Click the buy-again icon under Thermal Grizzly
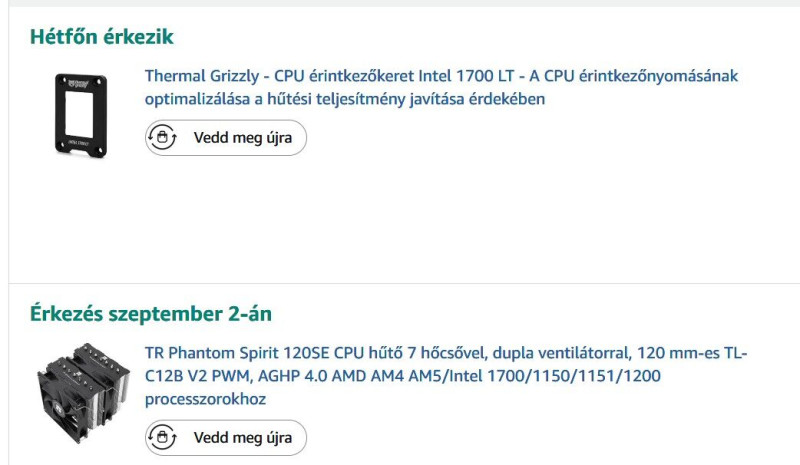The height and width of the screenshot is (465, 800). [162, 137]
